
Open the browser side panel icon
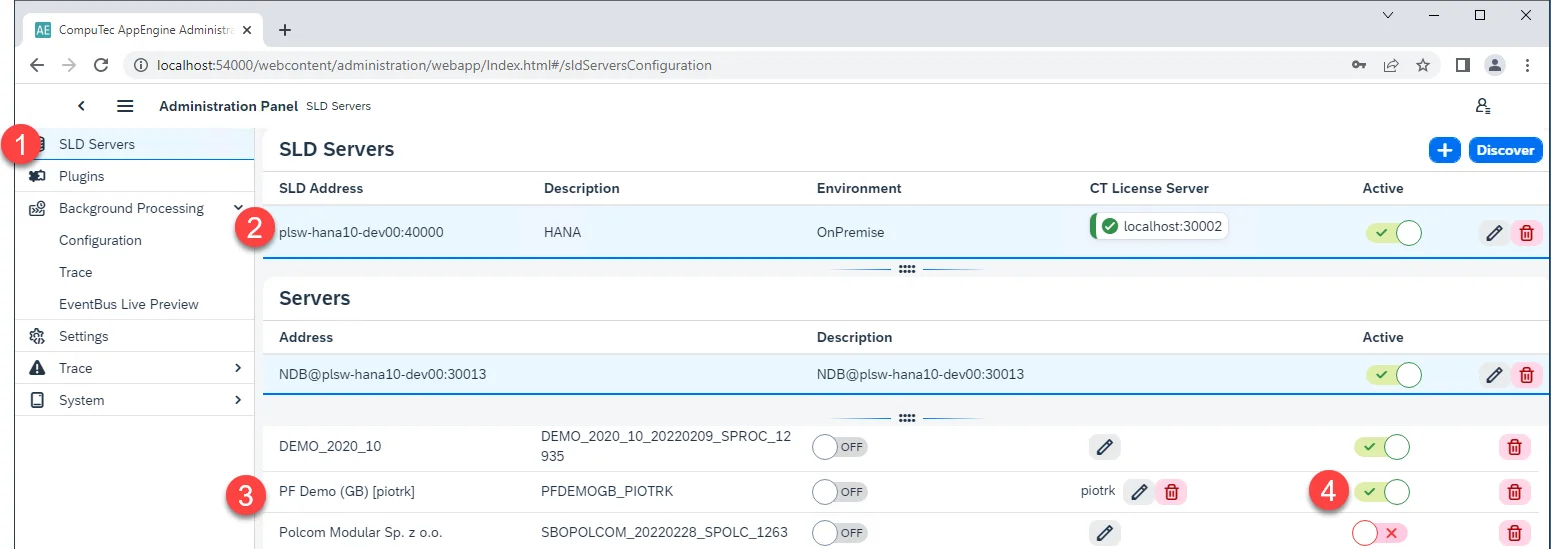1462,65
